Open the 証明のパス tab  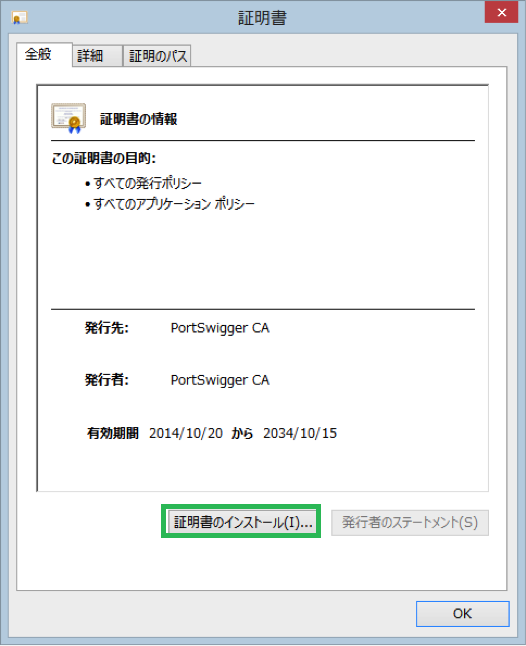tap(157, 56)
